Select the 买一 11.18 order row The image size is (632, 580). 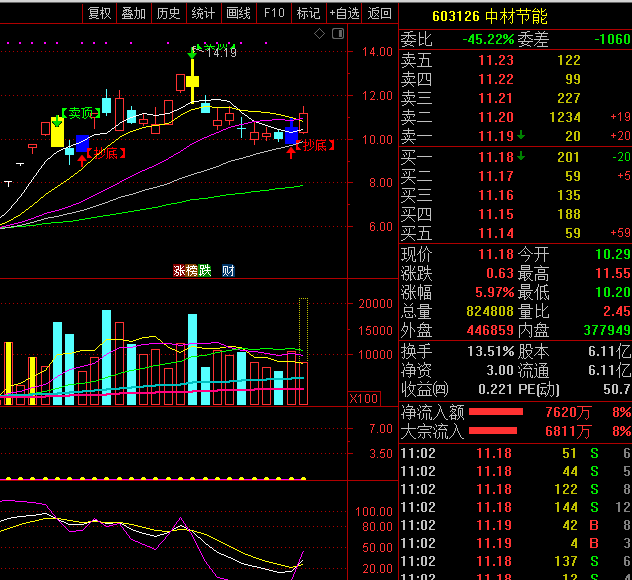click(516, 157)
